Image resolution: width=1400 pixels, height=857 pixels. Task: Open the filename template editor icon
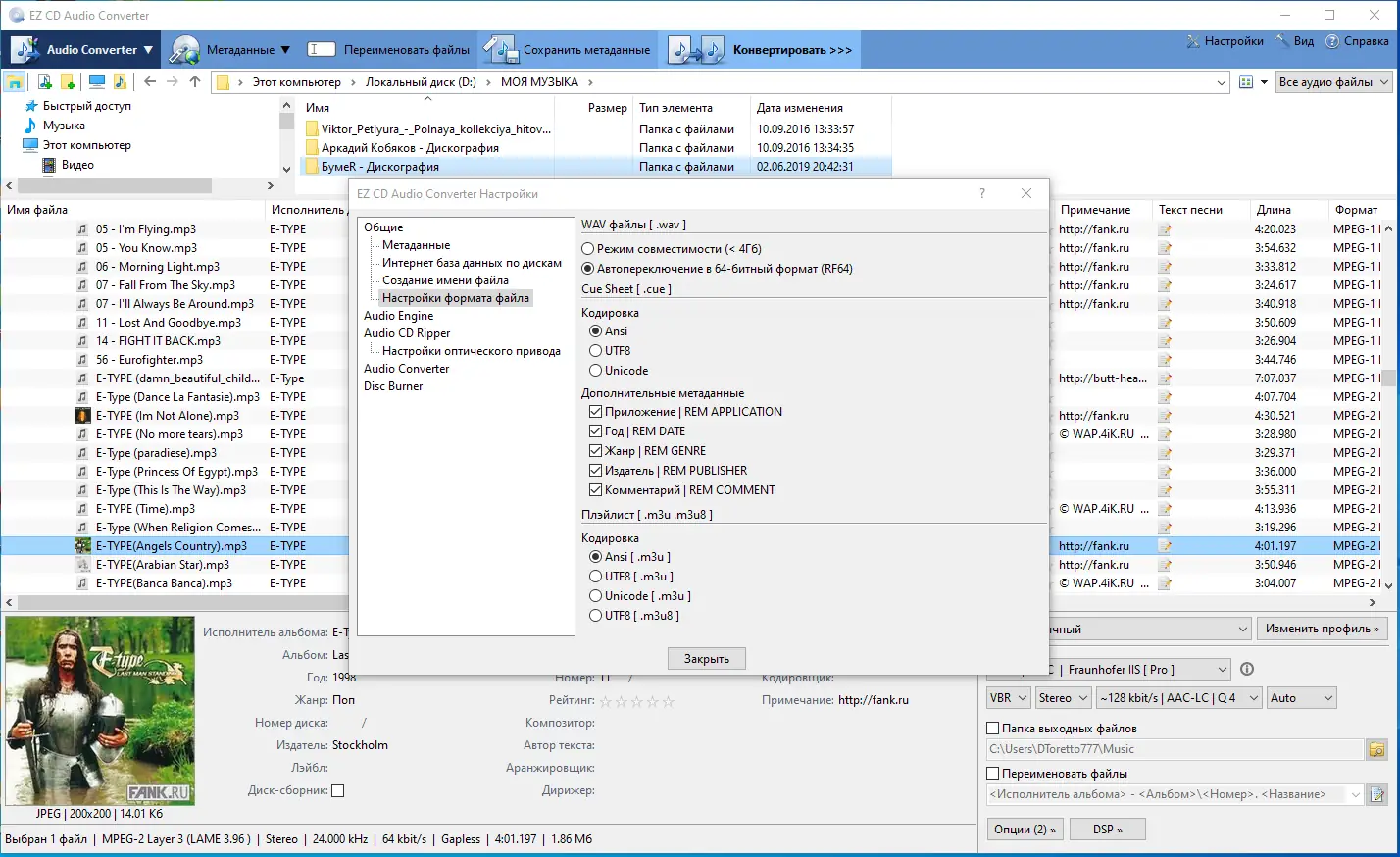pos(1377,794)
